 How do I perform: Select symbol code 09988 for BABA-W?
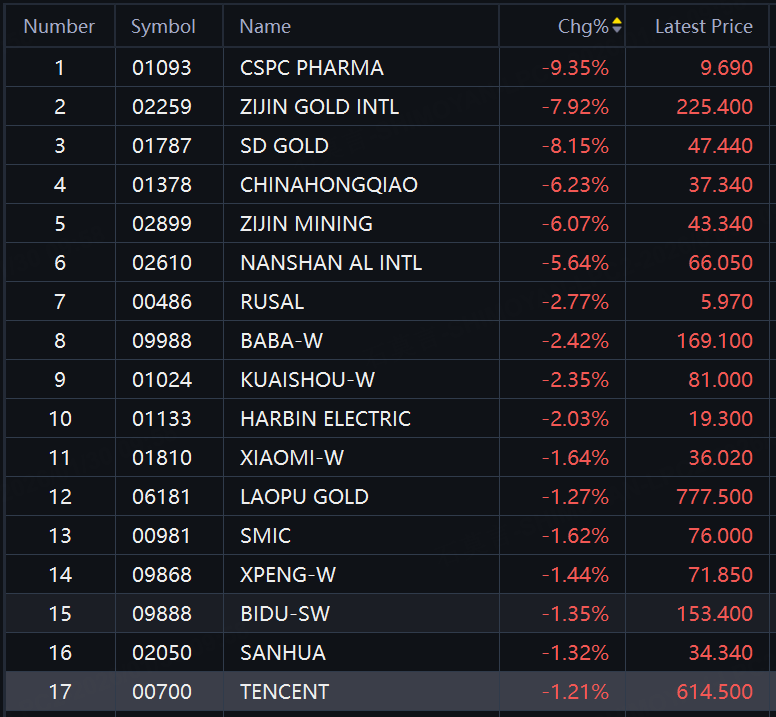click(x=161, y=341)
